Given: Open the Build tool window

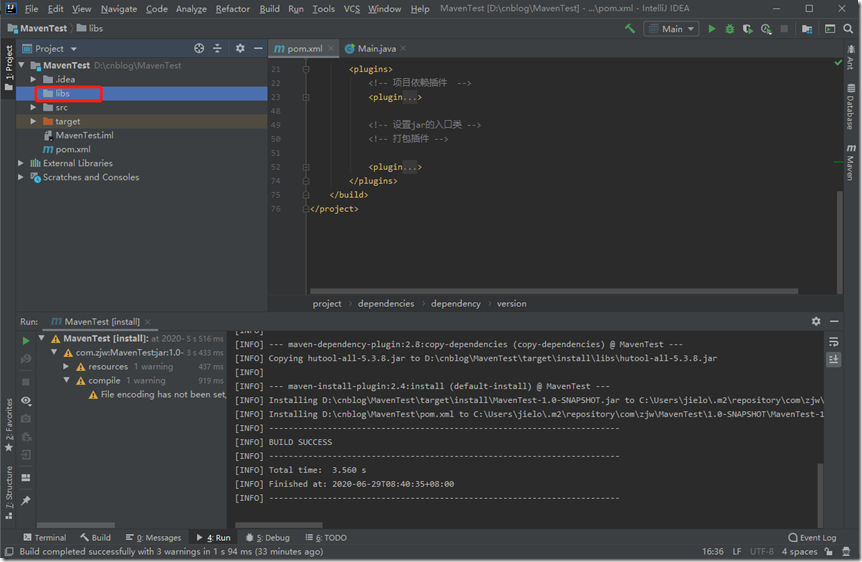Looking at the screenshot, I should [95, 537].
